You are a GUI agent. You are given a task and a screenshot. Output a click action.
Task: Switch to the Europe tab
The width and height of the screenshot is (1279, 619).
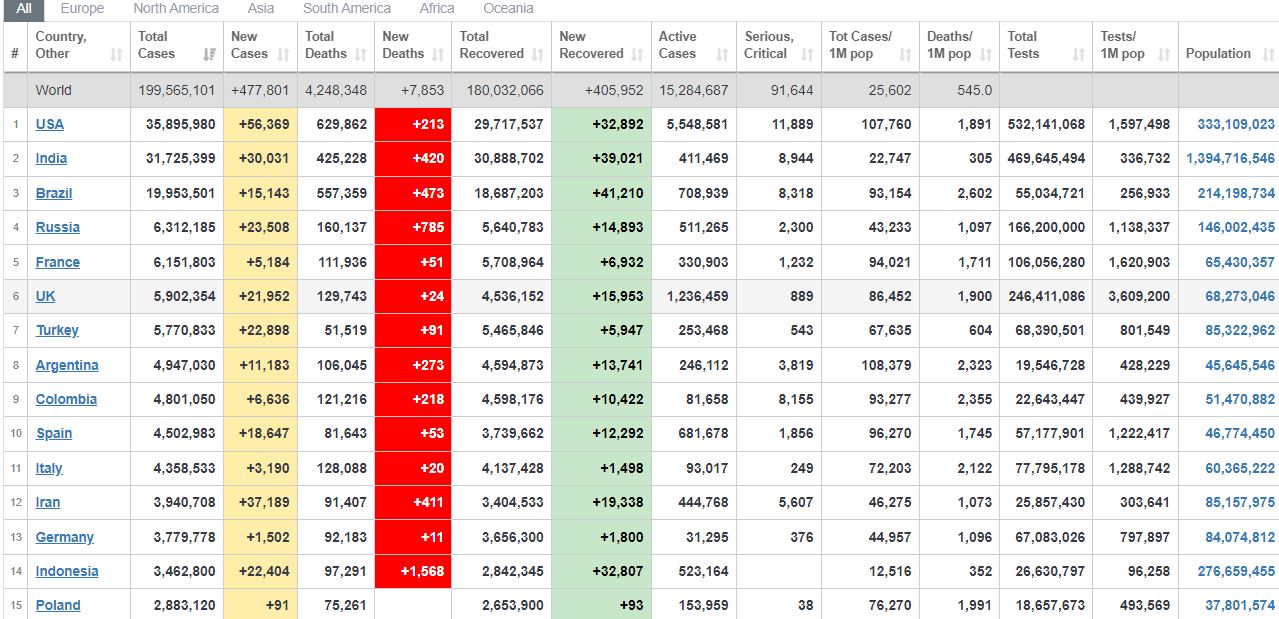pyautogui.click(x=82, y=9)
